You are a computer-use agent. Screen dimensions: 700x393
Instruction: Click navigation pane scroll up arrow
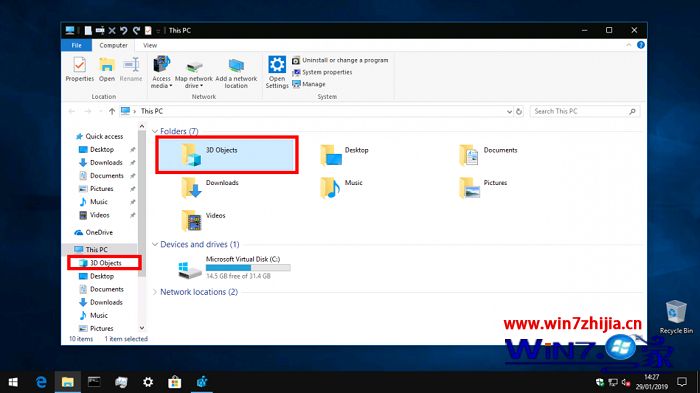tap(142, 127)
